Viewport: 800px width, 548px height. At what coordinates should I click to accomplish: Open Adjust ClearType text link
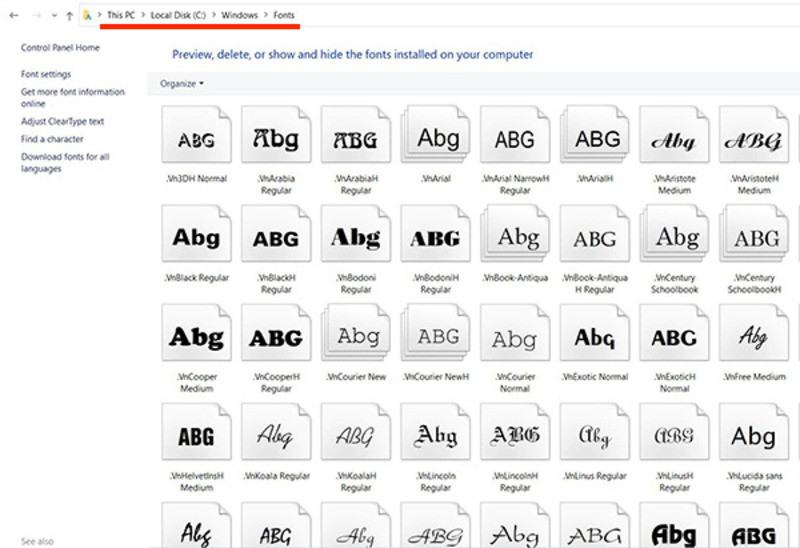[x=62, y=121]
